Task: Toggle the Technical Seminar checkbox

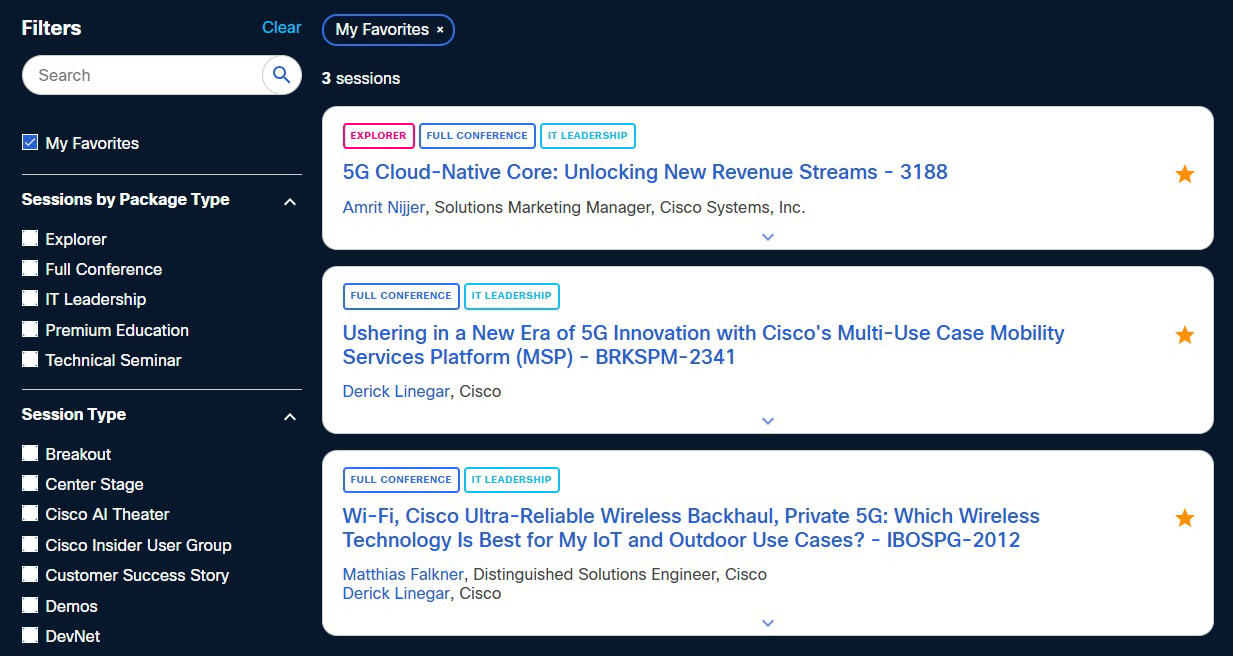Action: [x=30, y=359]
